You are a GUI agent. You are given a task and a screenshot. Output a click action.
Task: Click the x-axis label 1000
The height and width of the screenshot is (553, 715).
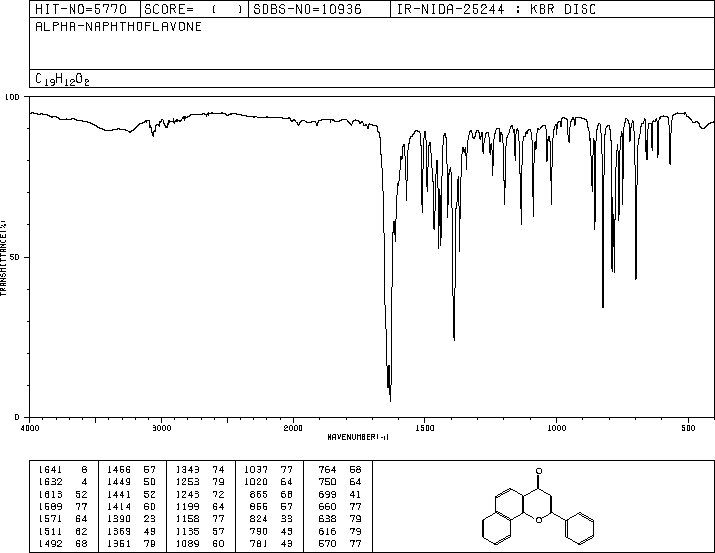[556, 428]
